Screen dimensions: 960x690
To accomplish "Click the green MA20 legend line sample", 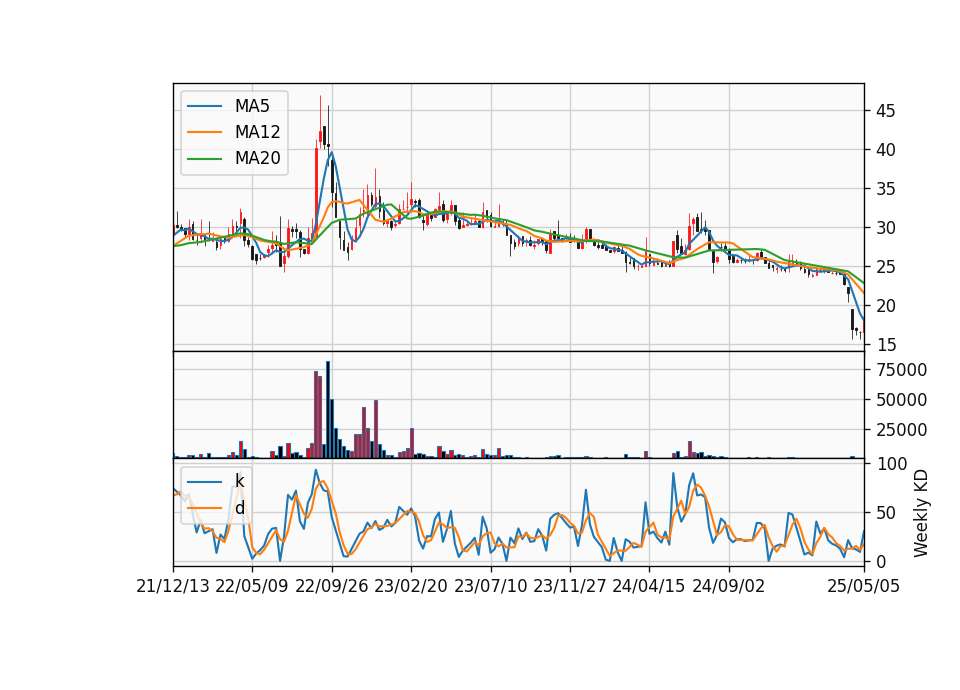I will pyautogui.click(x=204, y=158).
